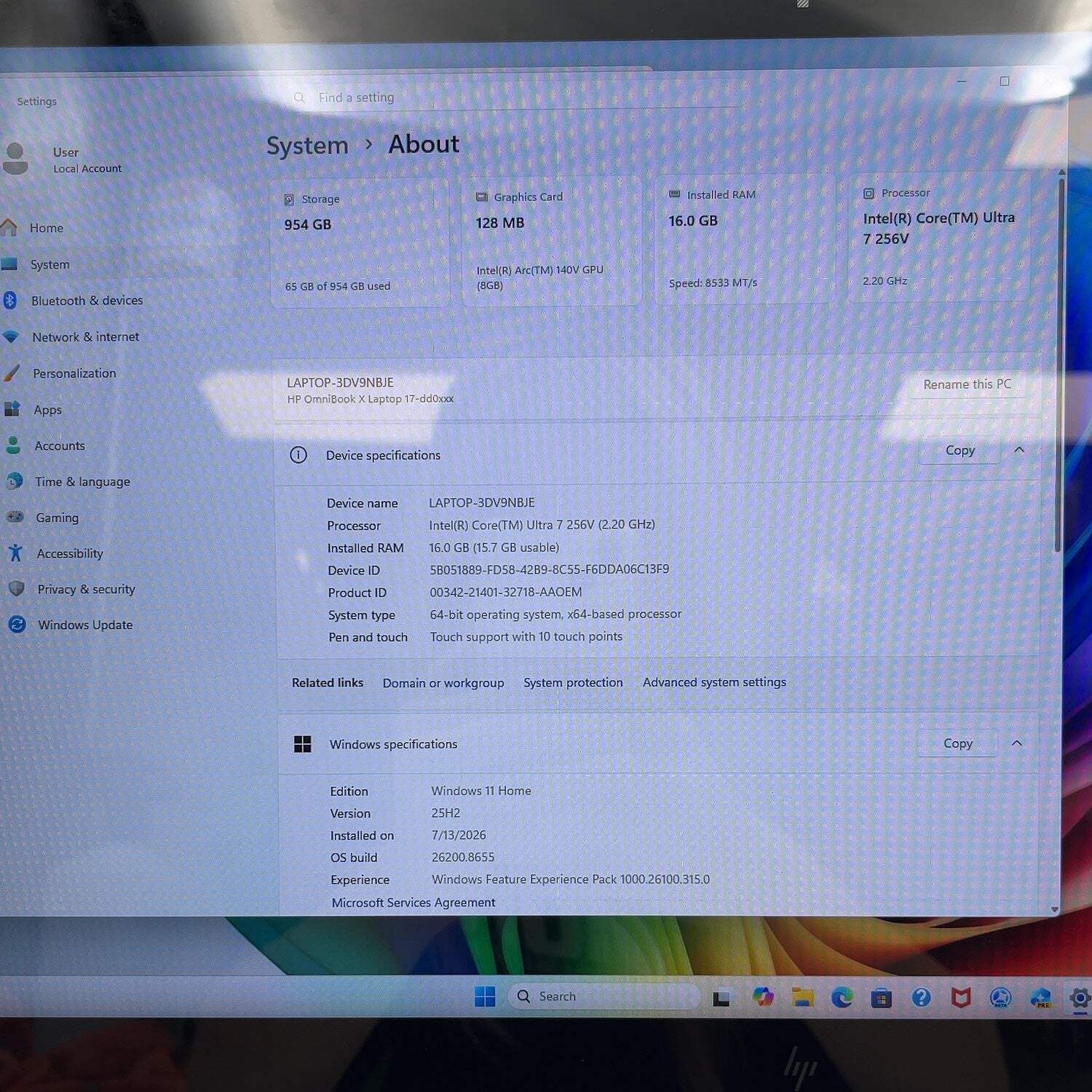Screen dimensions: 1092x1092
Task: Open the Processor info card
Action: click(x=939, y=237)
